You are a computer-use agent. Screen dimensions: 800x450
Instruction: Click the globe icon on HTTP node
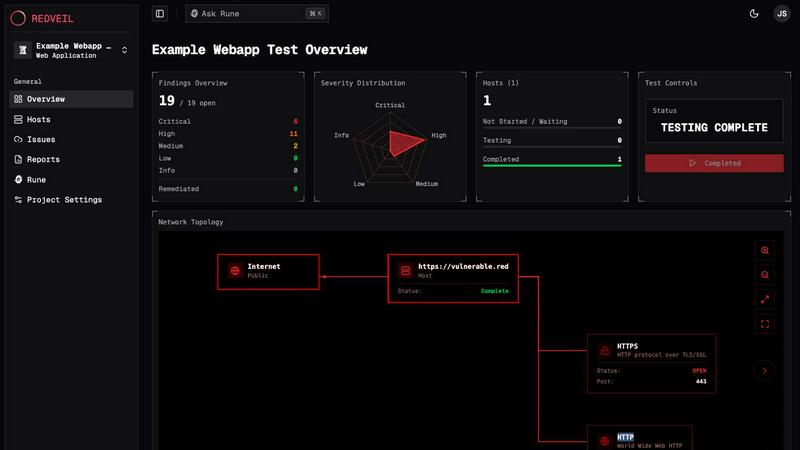(605, 441)
